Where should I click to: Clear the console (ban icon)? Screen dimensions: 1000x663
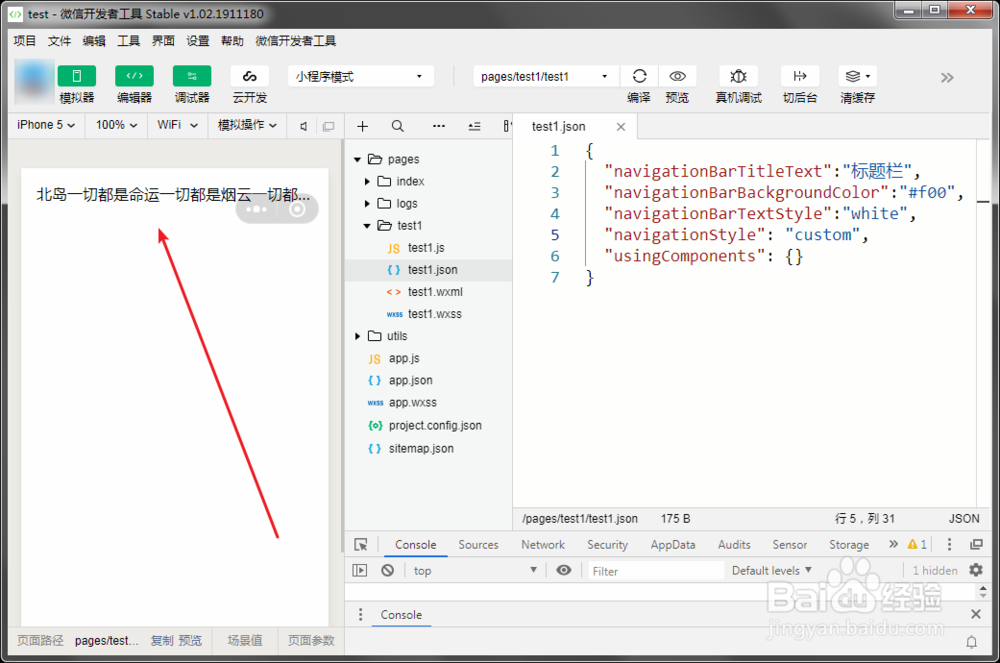(387, 571)
